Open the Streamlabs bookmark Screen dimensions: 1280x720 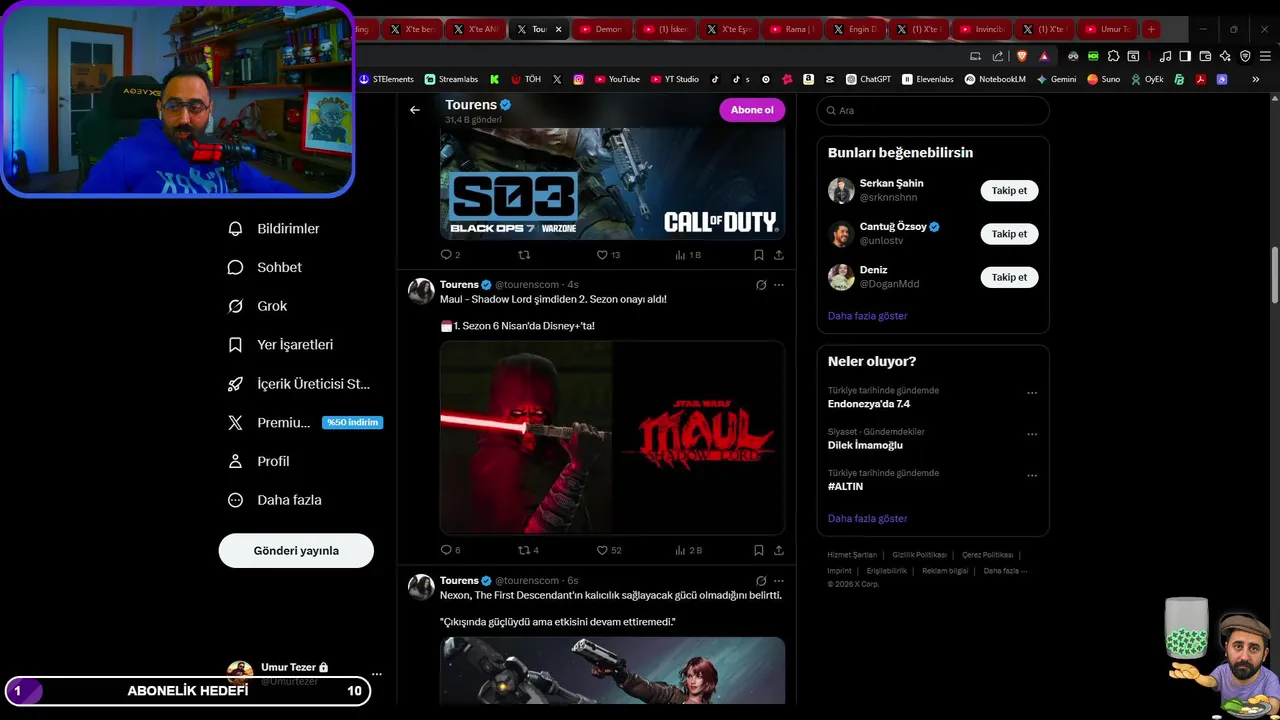[451, 79]
